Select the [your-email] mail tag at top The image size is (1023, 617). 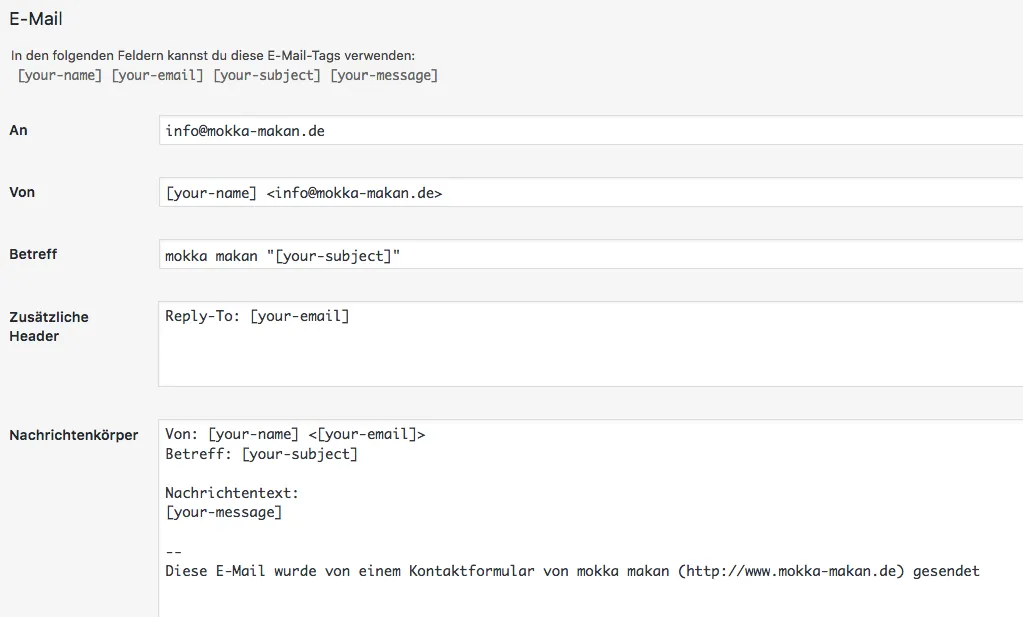[x=157, y=76]
